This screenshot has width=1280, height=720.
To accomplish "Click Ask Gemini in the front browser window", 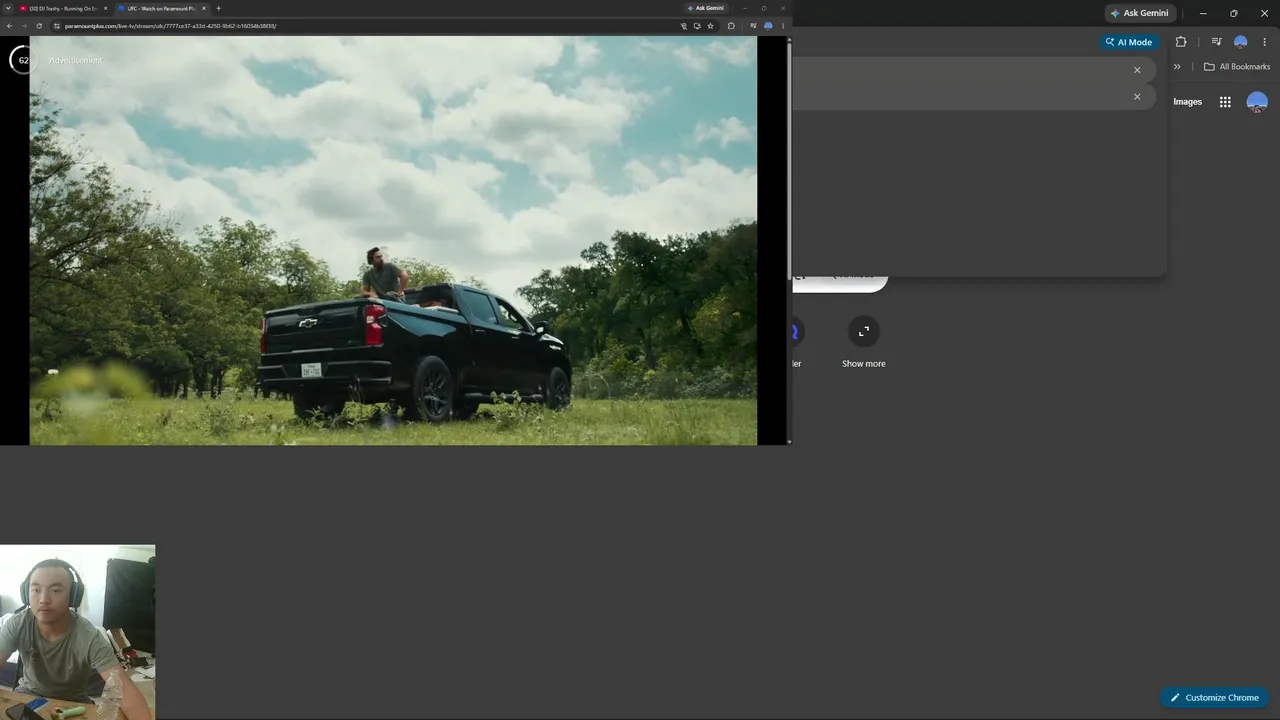I will pos(706,8).
